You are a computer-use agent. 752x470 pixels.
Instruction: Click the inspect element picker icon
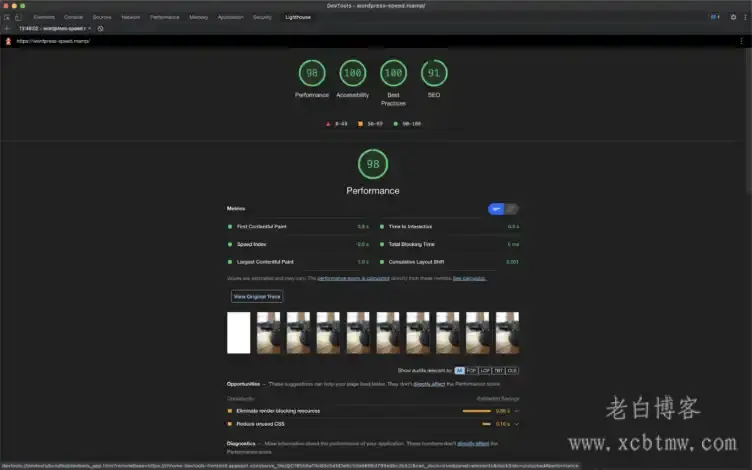click(x=7, y=17)
